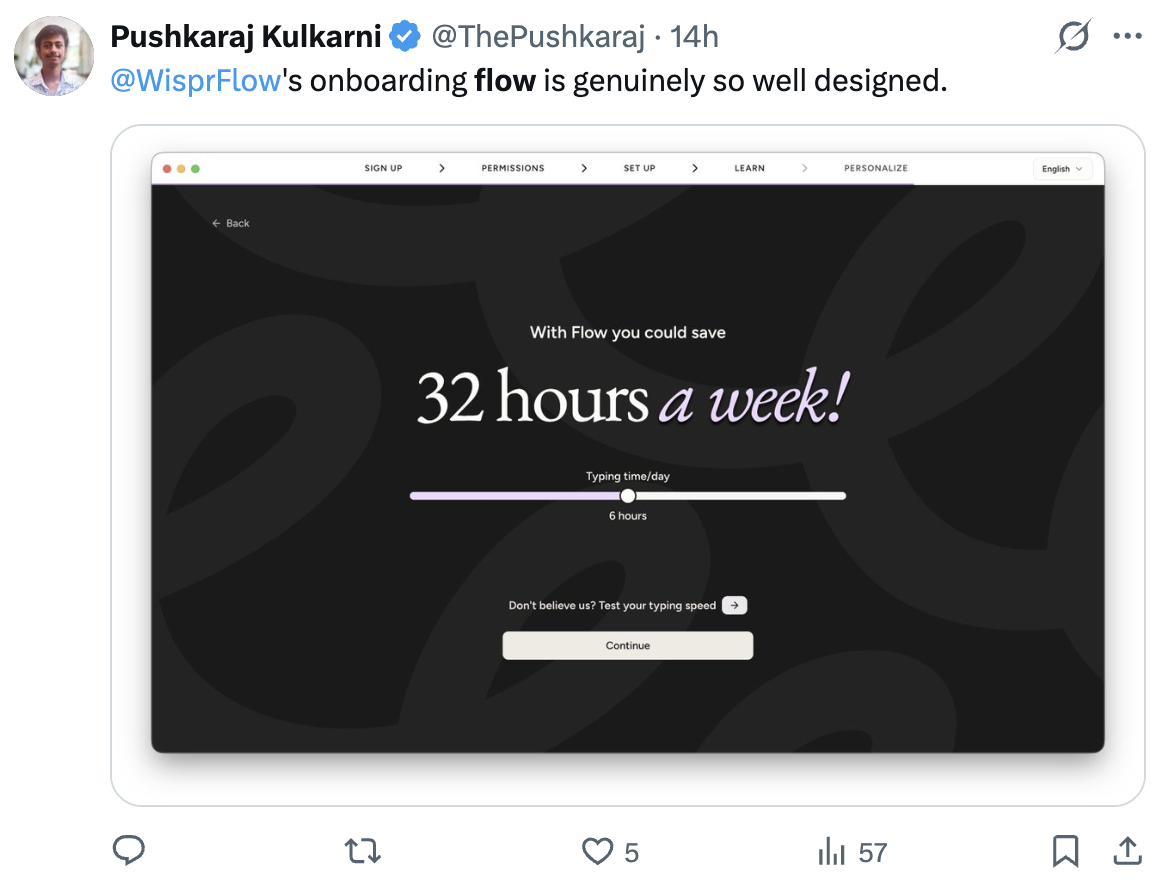The image size is (1166, 890).
Task: Click the Typing time/day slider handle
Action: (x=628, y=496)
